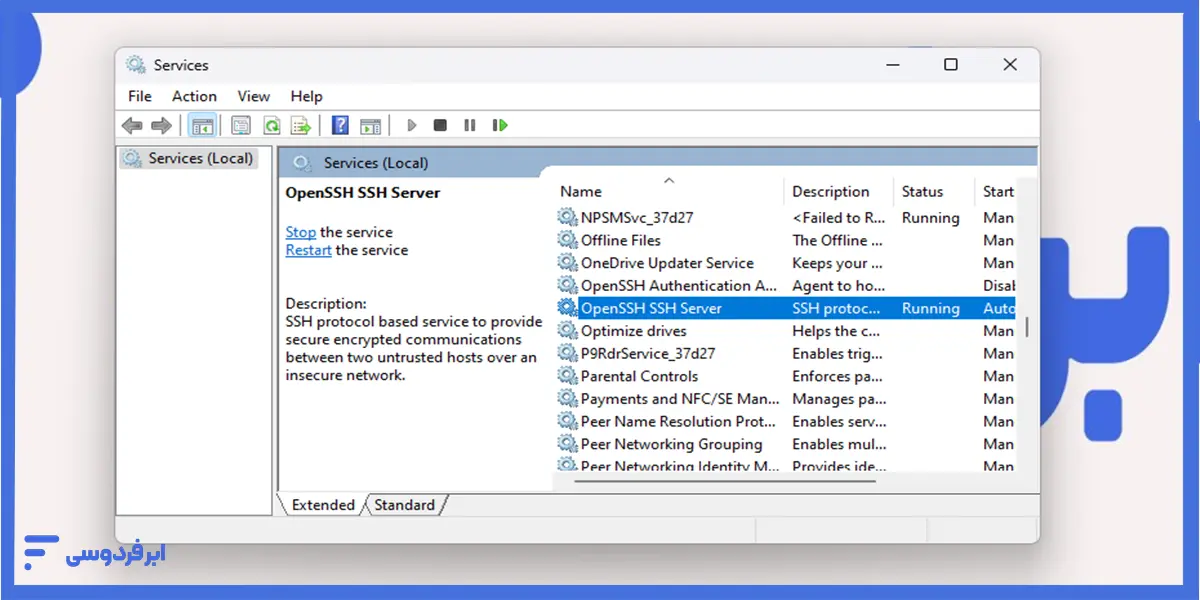
Task: Toggle the Show/Hide Console Tree toolbar button
Action: pyautogui.click(x=202, y=125)
